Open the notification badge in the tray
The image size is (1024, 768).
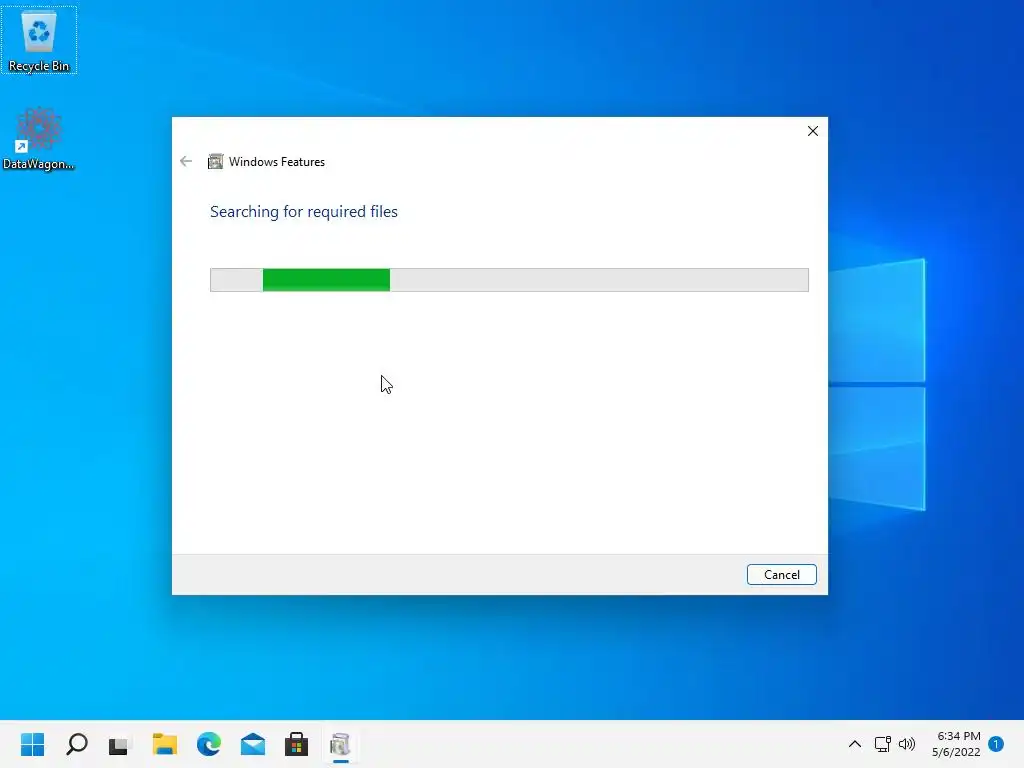coord(996,744)
